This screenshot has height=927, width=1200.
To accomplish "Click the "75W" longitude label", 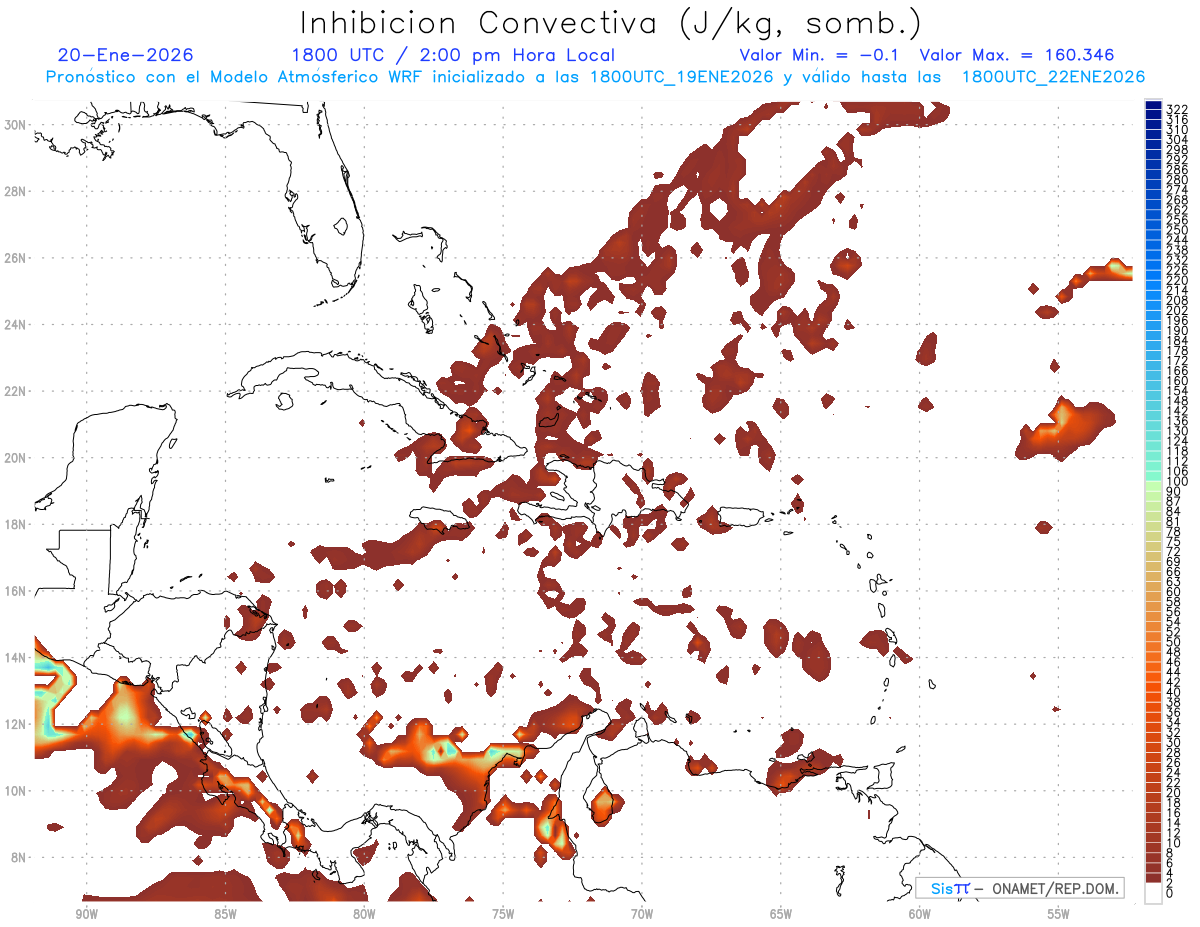I will tap(503, 914).
